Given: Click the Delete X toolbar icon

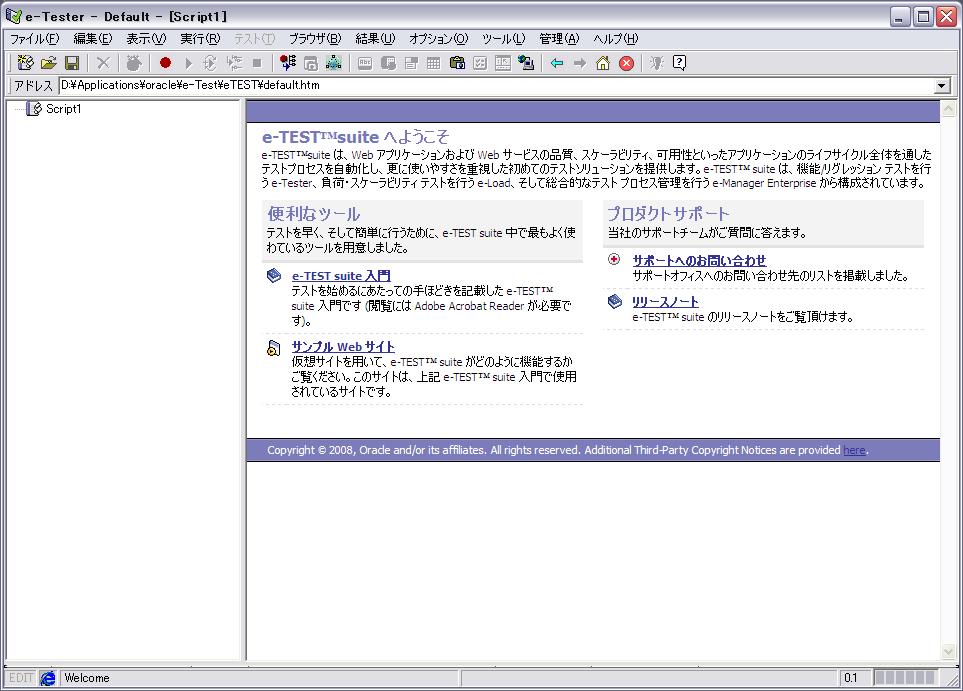Looking at the screenshot, I should [103, 63].
